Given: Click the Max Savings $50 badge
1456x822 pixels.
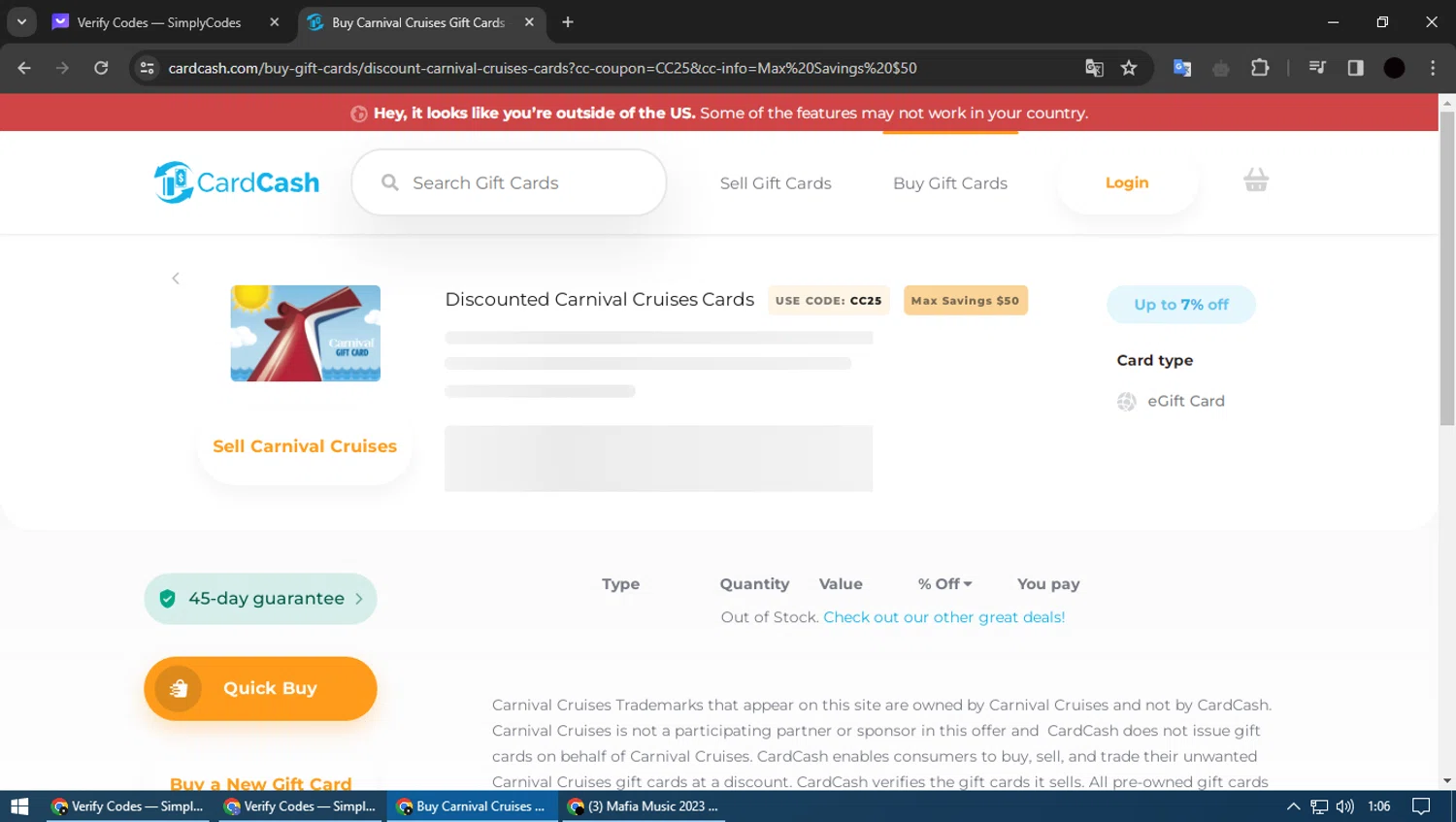Looking at the screenshot, I should coord(966,301).
